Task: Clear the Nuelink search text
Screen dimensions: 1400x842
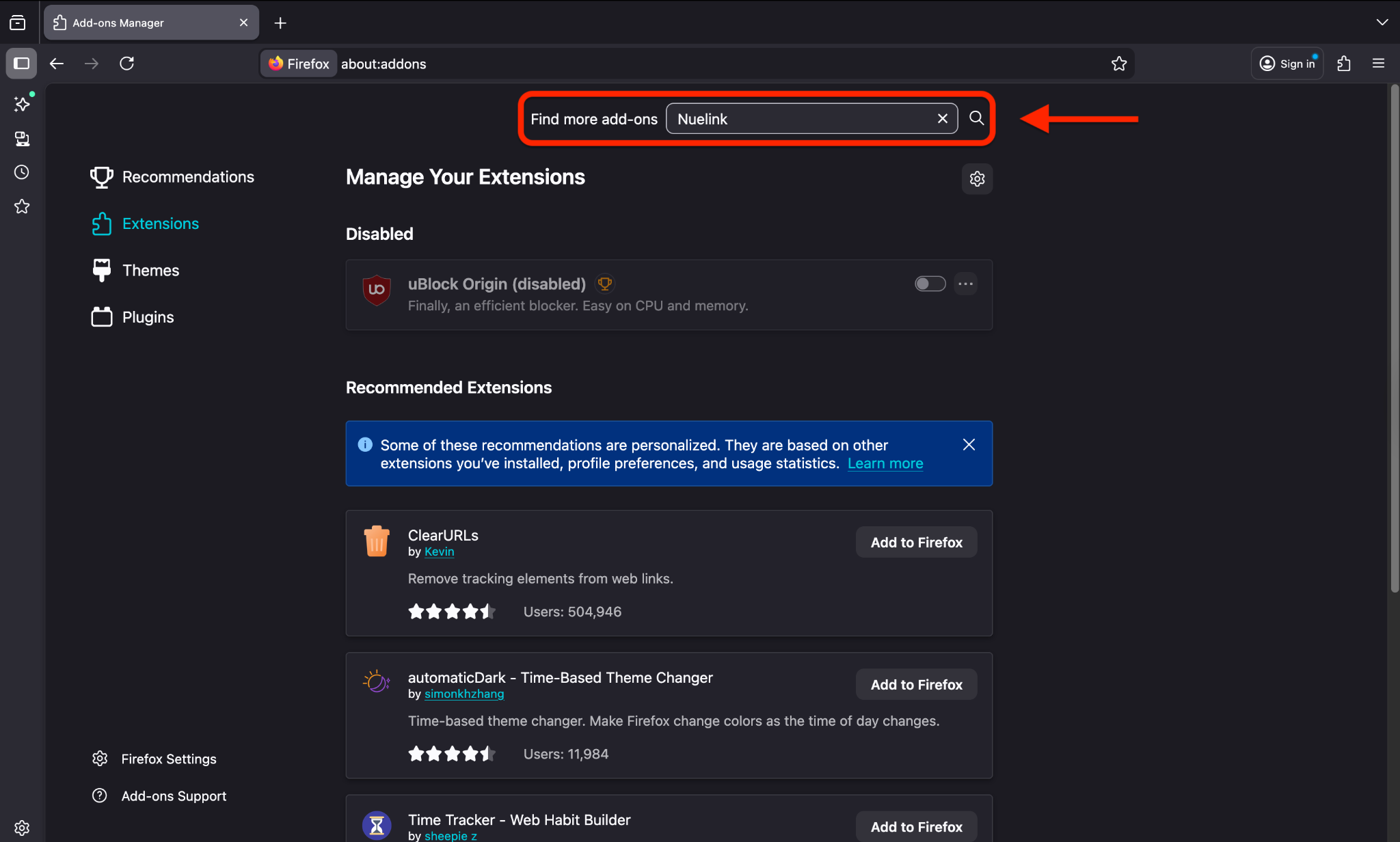Action: tap(942, 118)
